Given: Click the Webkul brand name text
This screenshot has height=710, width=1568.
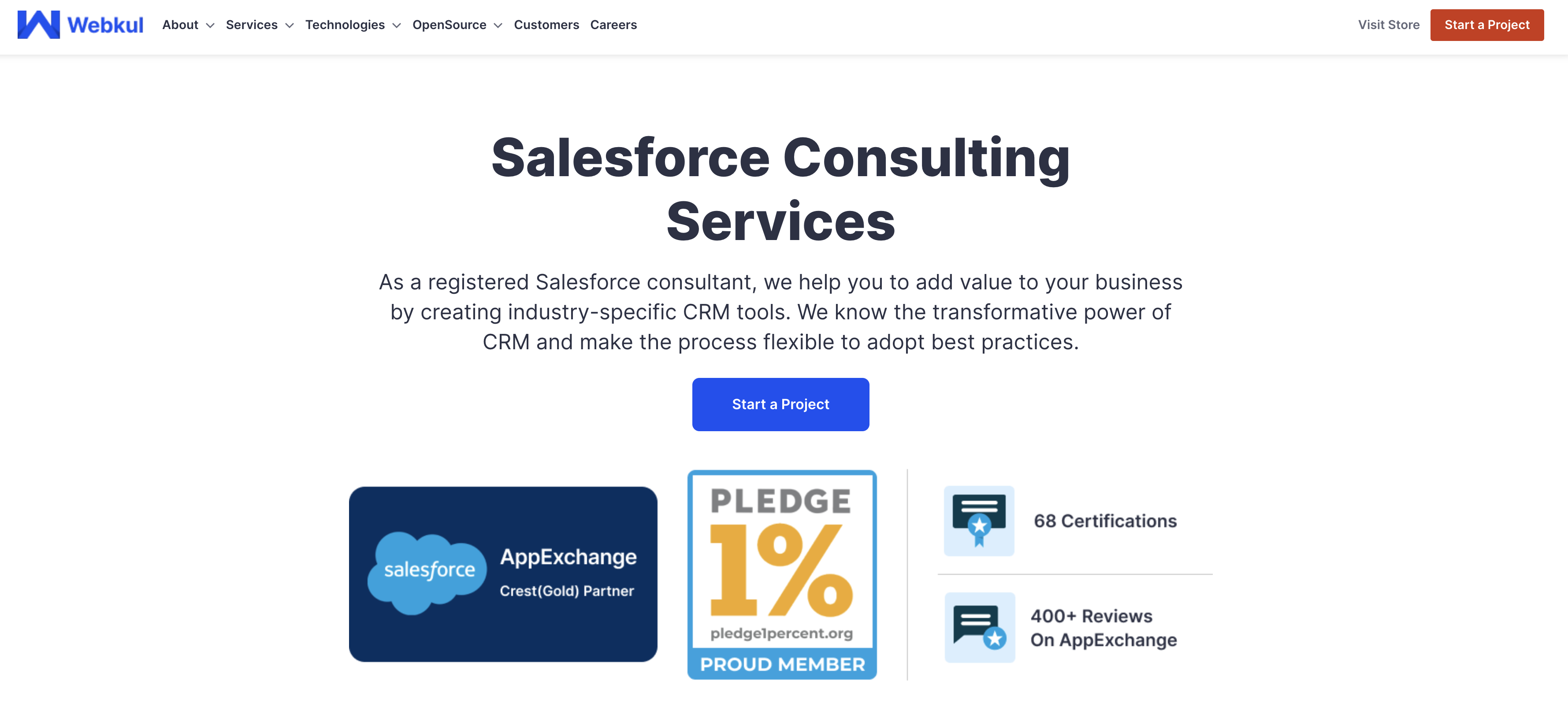Looking at the screenshot, I should pos(105,25).
